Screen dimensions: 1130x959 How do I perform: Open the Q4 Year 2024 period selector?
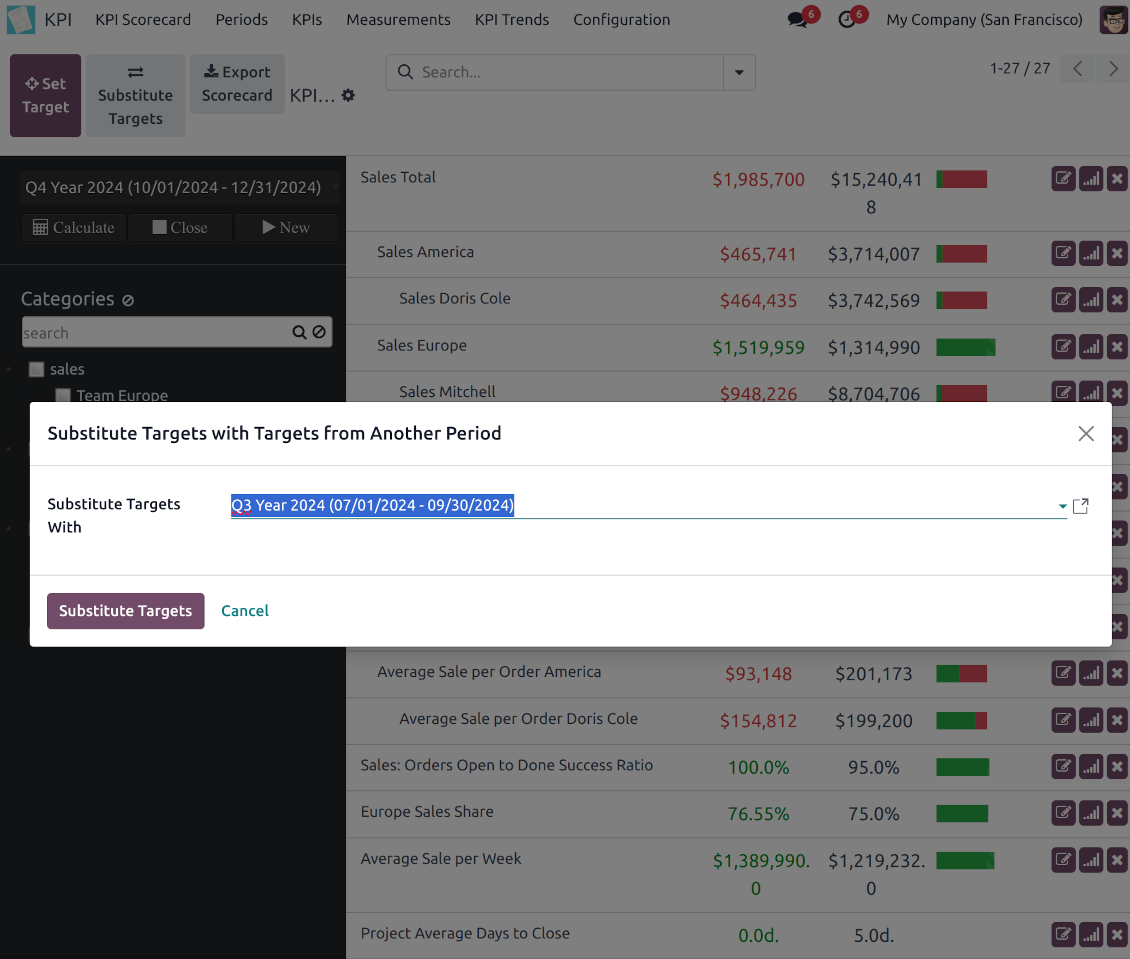tap(175, 187)
